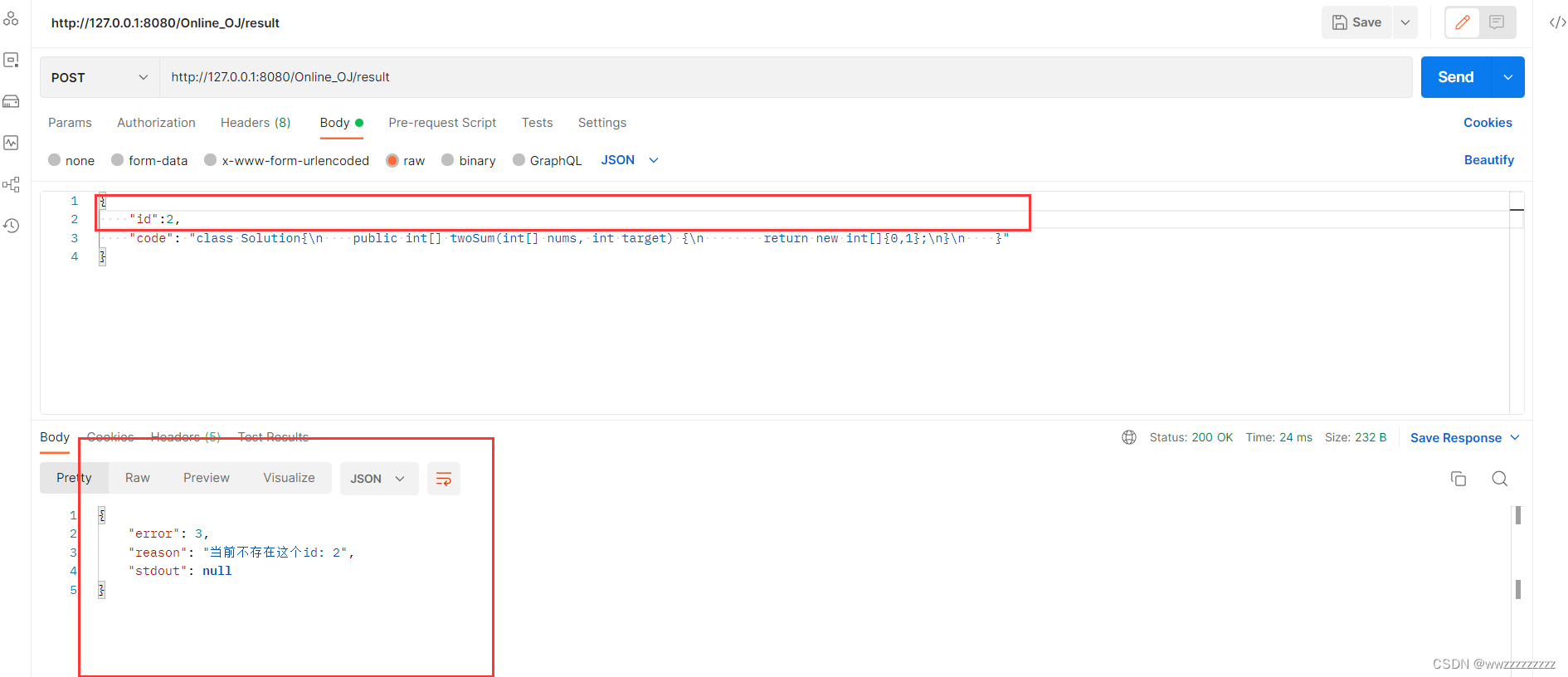The height and width of the screenshot is (677, 1568).
Task: Search within the response body
Action: (x=1500, y=479)
